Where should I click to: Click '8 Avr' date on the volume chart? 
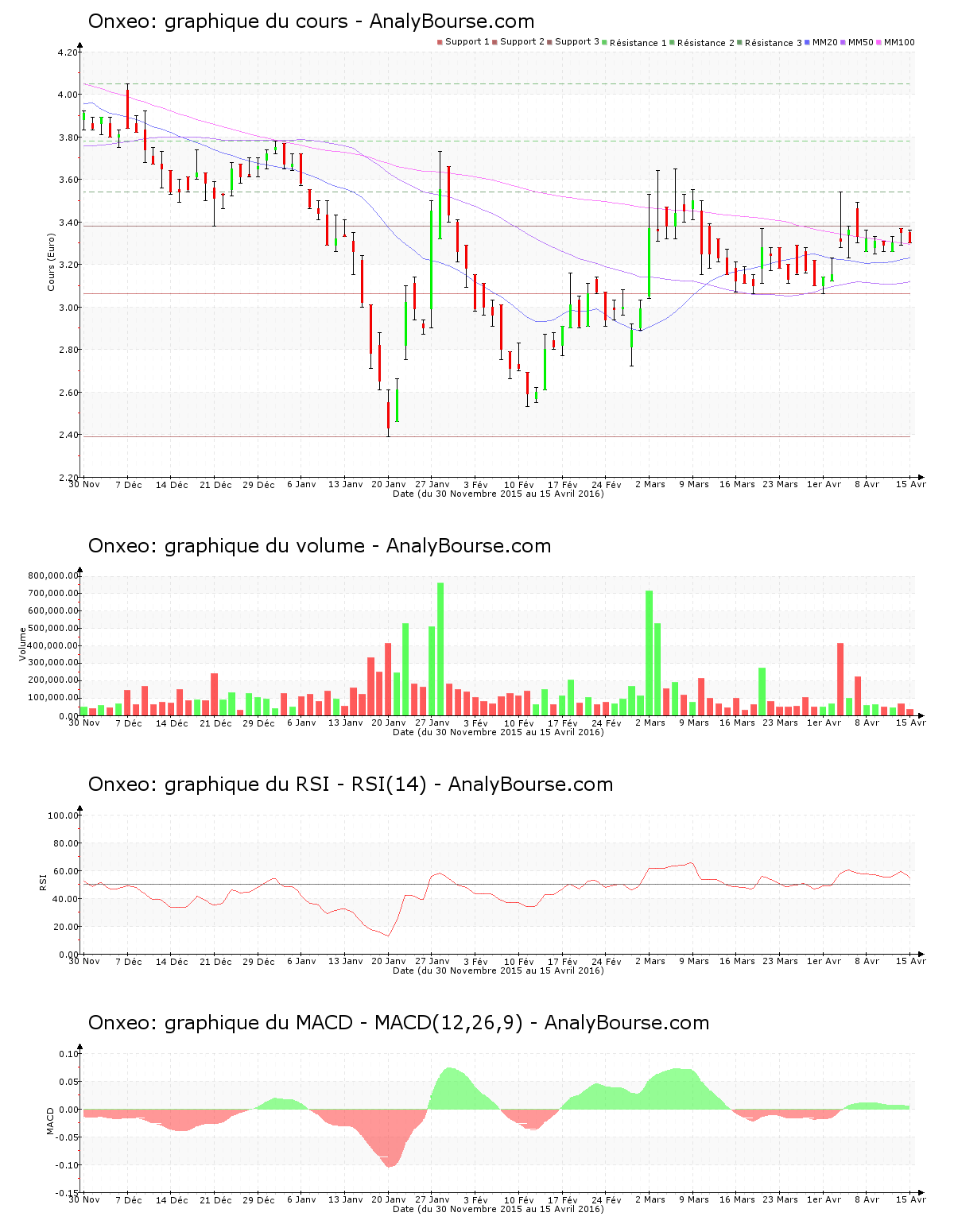[x=867, y=723]
